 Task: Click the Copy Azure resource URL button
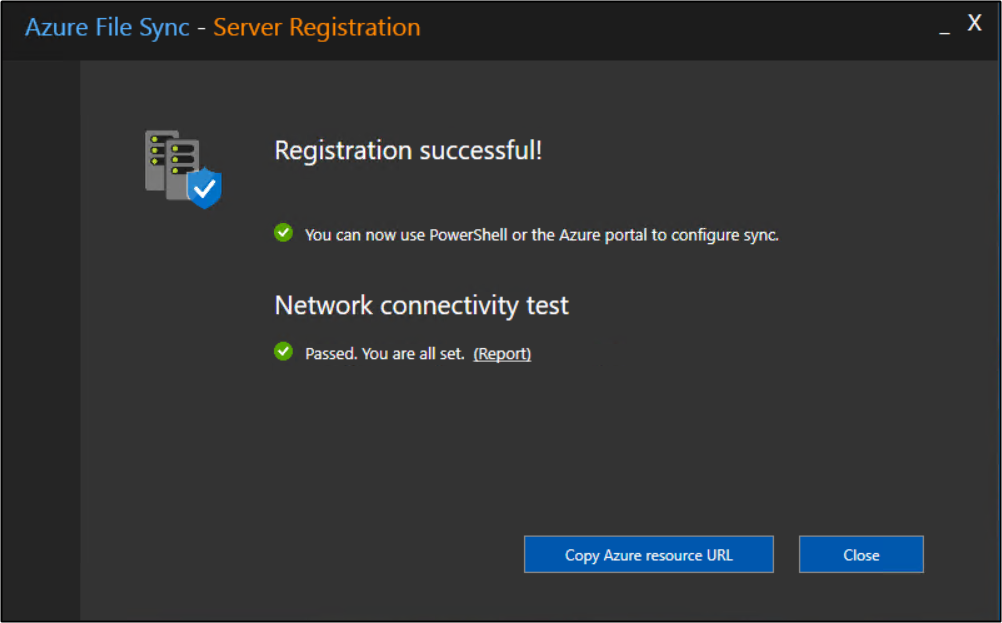pos(648,554)
